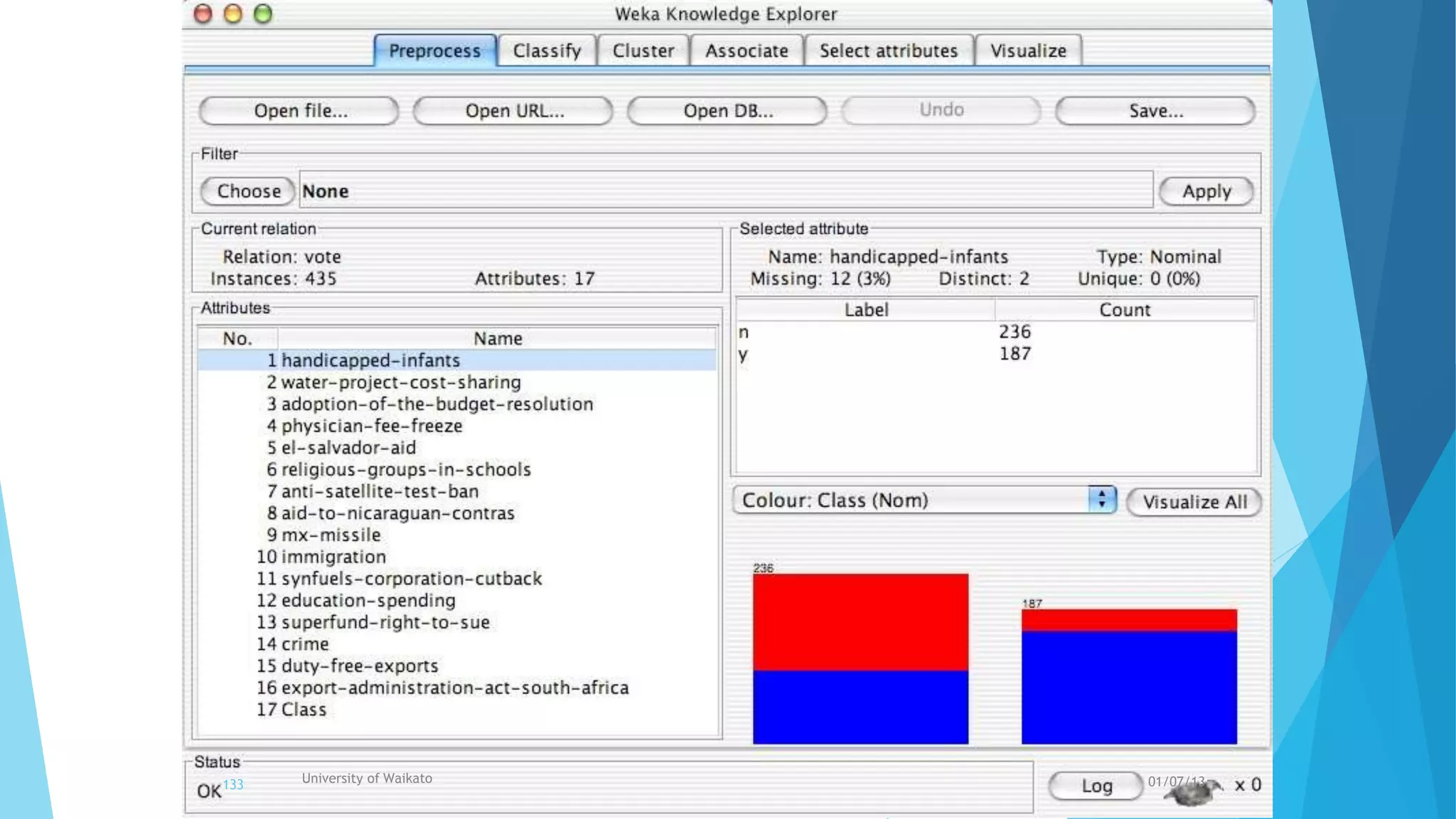Switch to the Visualize tab

pos(1028,51)
